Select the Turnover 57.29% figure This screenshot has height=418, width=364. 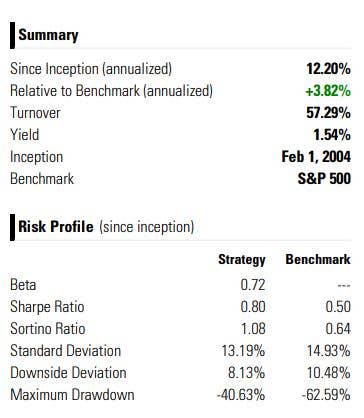pos(328,113)
